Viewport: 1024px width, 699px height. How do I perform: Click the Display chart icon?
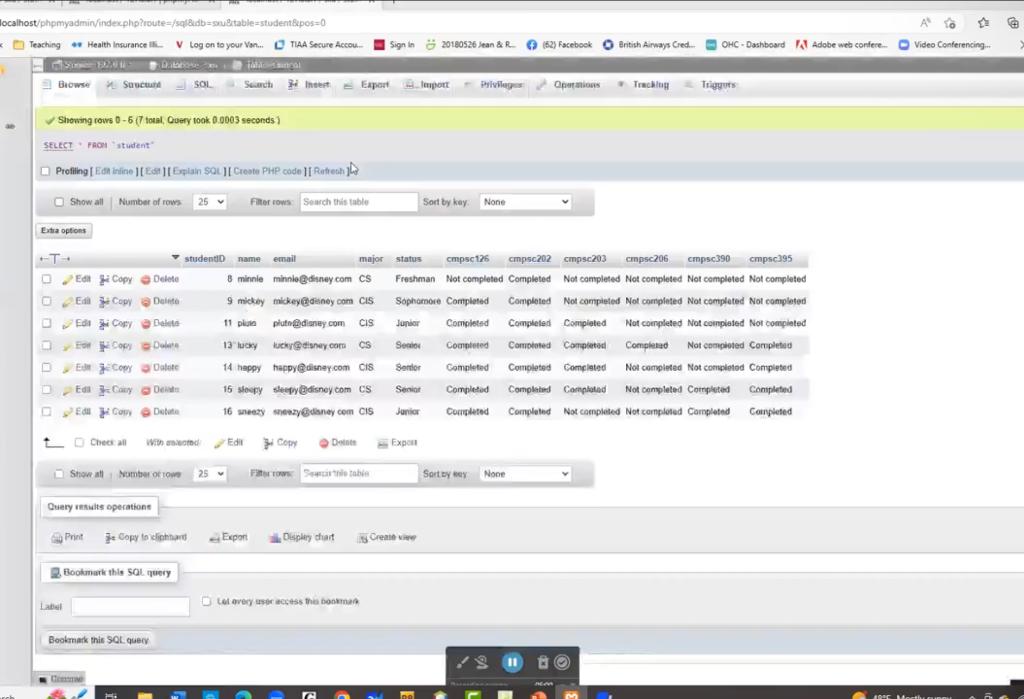pos(275,538)
